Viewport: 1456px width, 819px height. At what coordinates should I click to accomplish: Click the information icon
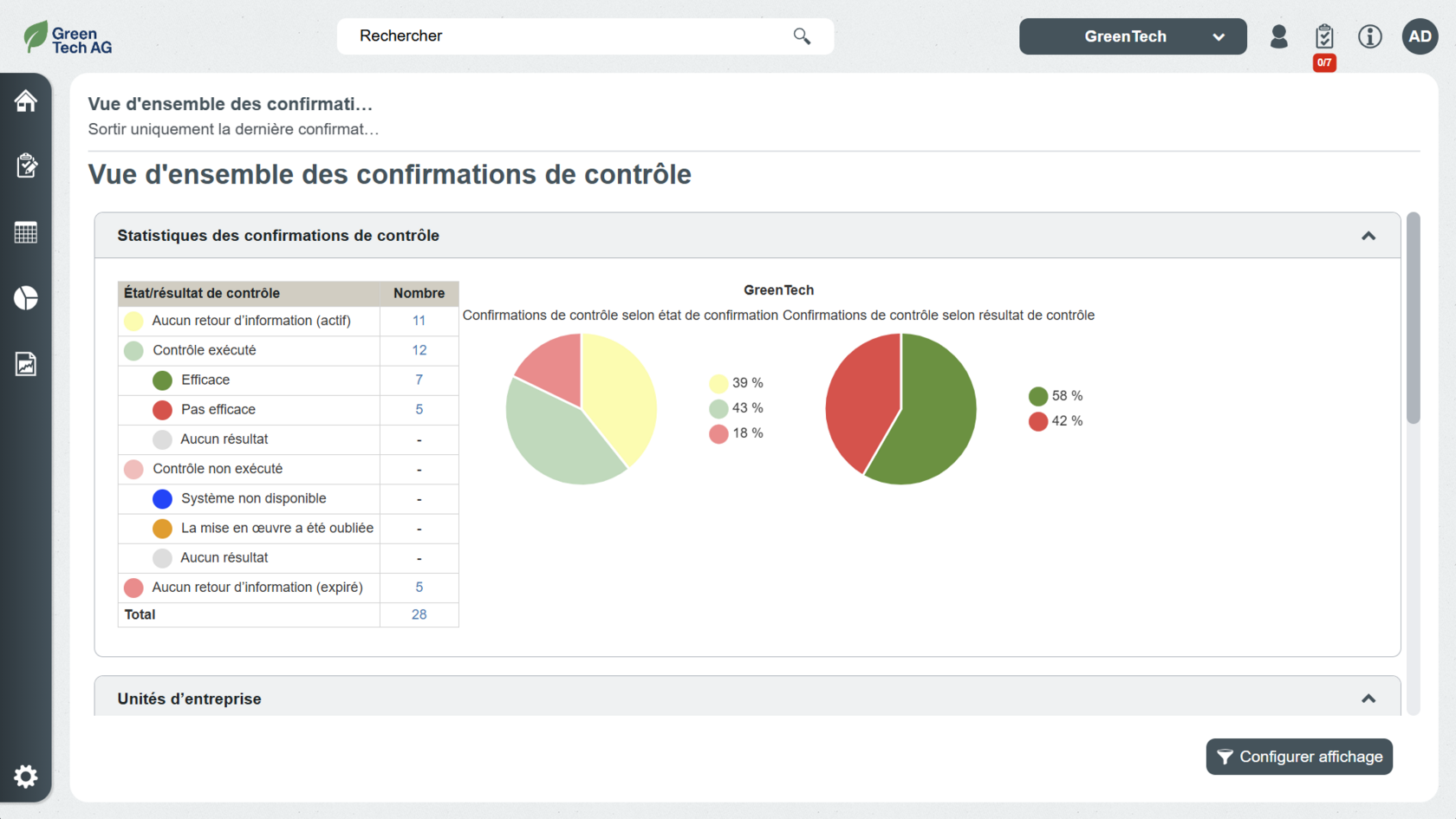click(x=1369, y=36)
